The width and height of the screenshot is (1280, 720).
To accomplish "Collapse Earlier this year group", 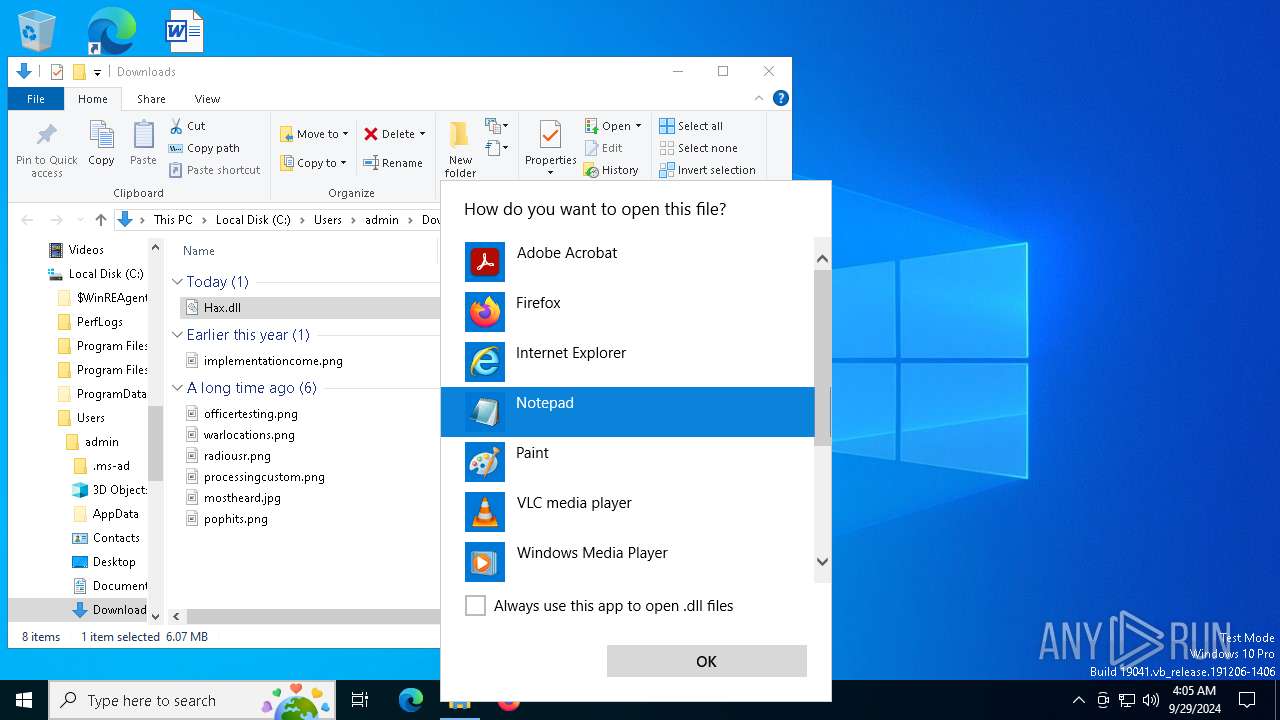I will 177,335.
